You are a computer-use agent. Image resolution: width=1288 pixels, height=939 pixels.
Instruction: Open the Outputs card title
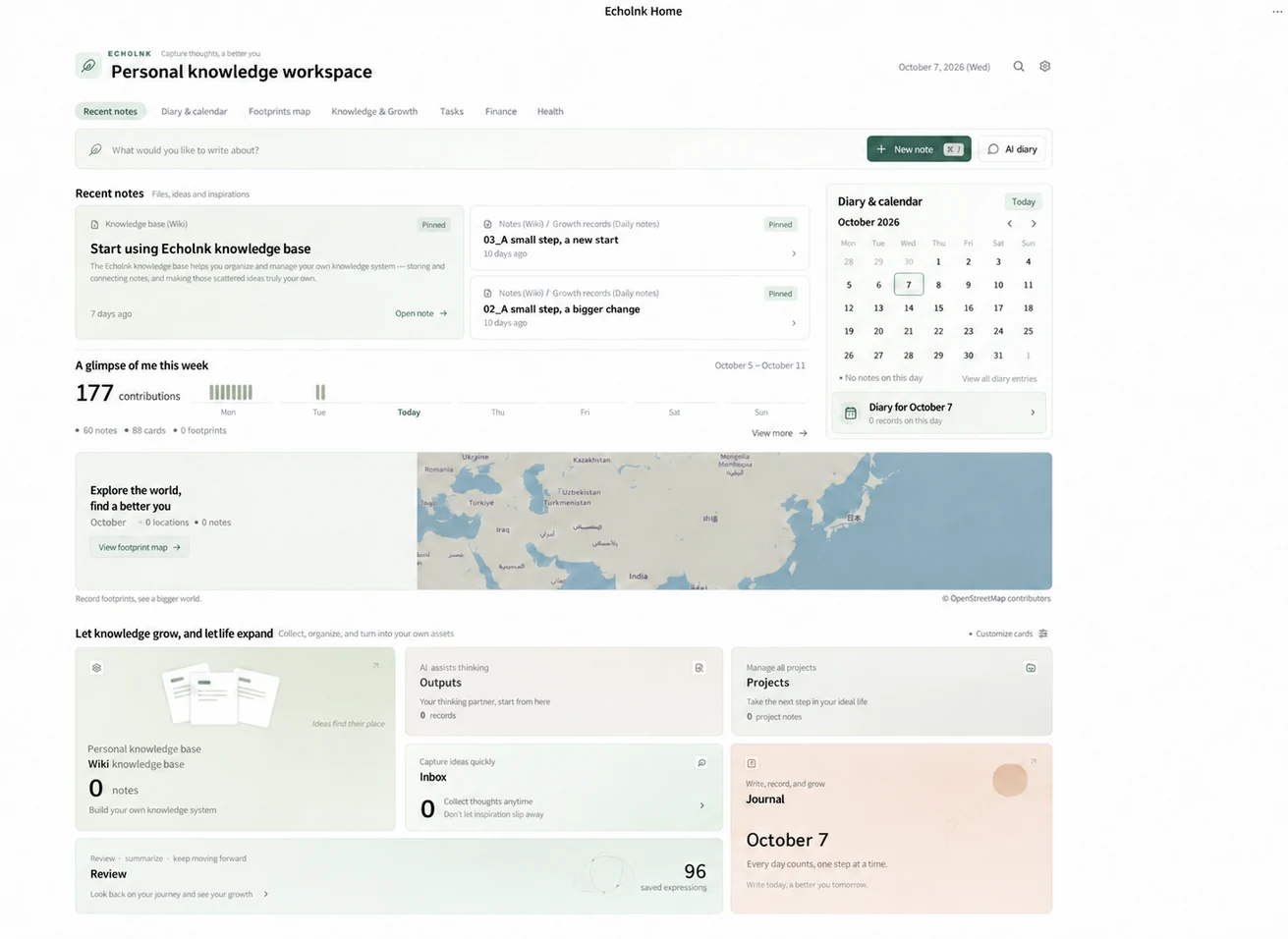click(x=440, y=683)
